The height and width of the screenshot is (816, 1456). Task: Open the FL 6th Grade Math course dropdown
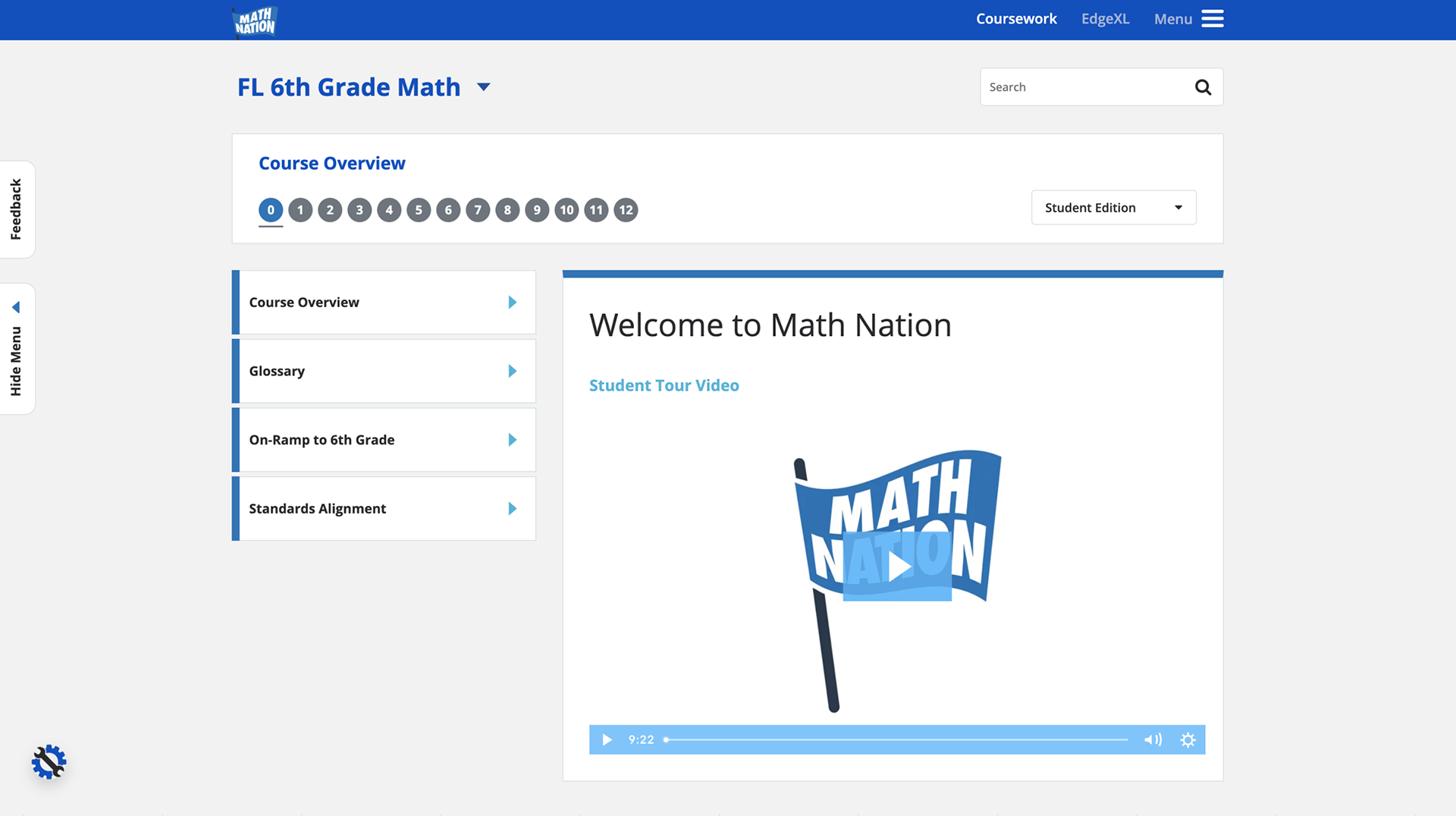(483, 87)
